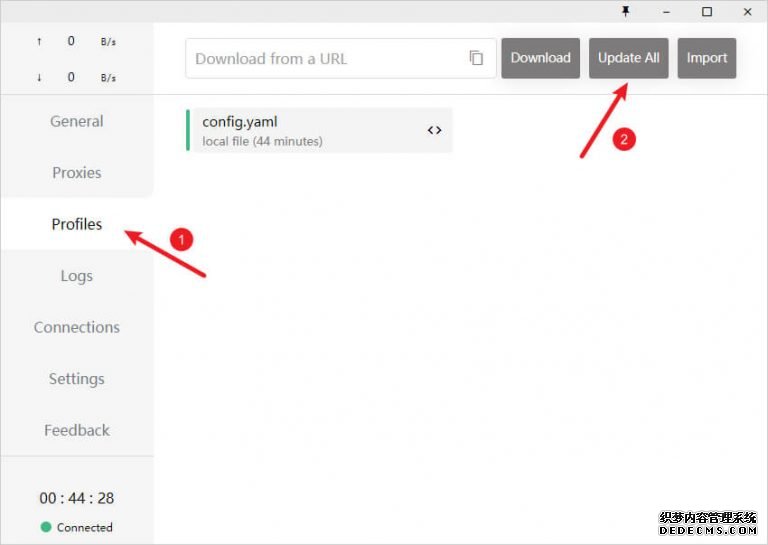Click the paste clipboard icon in URL field
Screen dimensions: 768x545
pos(476,58)
